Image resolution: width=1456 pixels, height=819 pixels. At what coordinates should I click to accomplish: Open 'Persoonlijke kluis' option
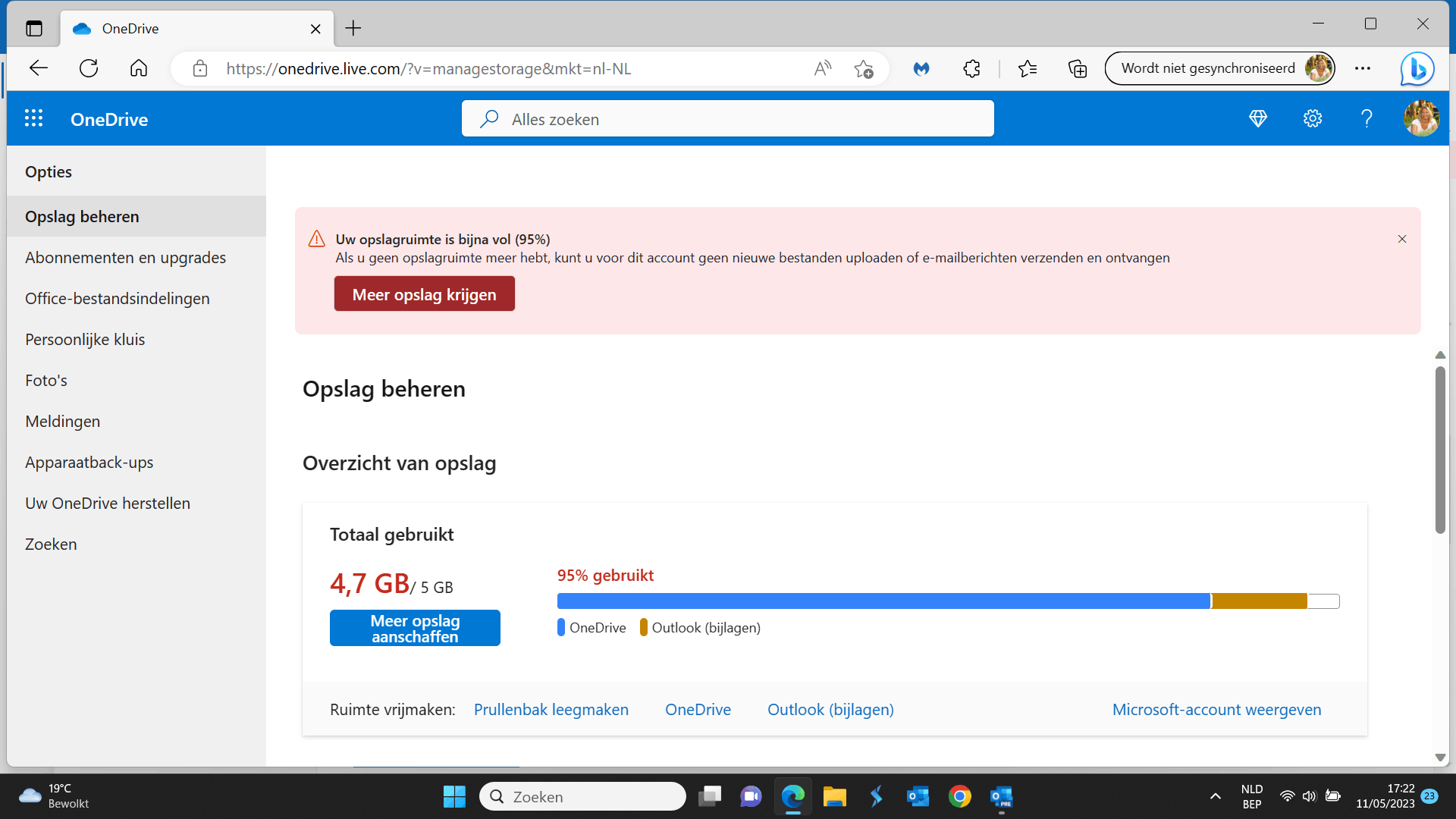tap(136, 339)
